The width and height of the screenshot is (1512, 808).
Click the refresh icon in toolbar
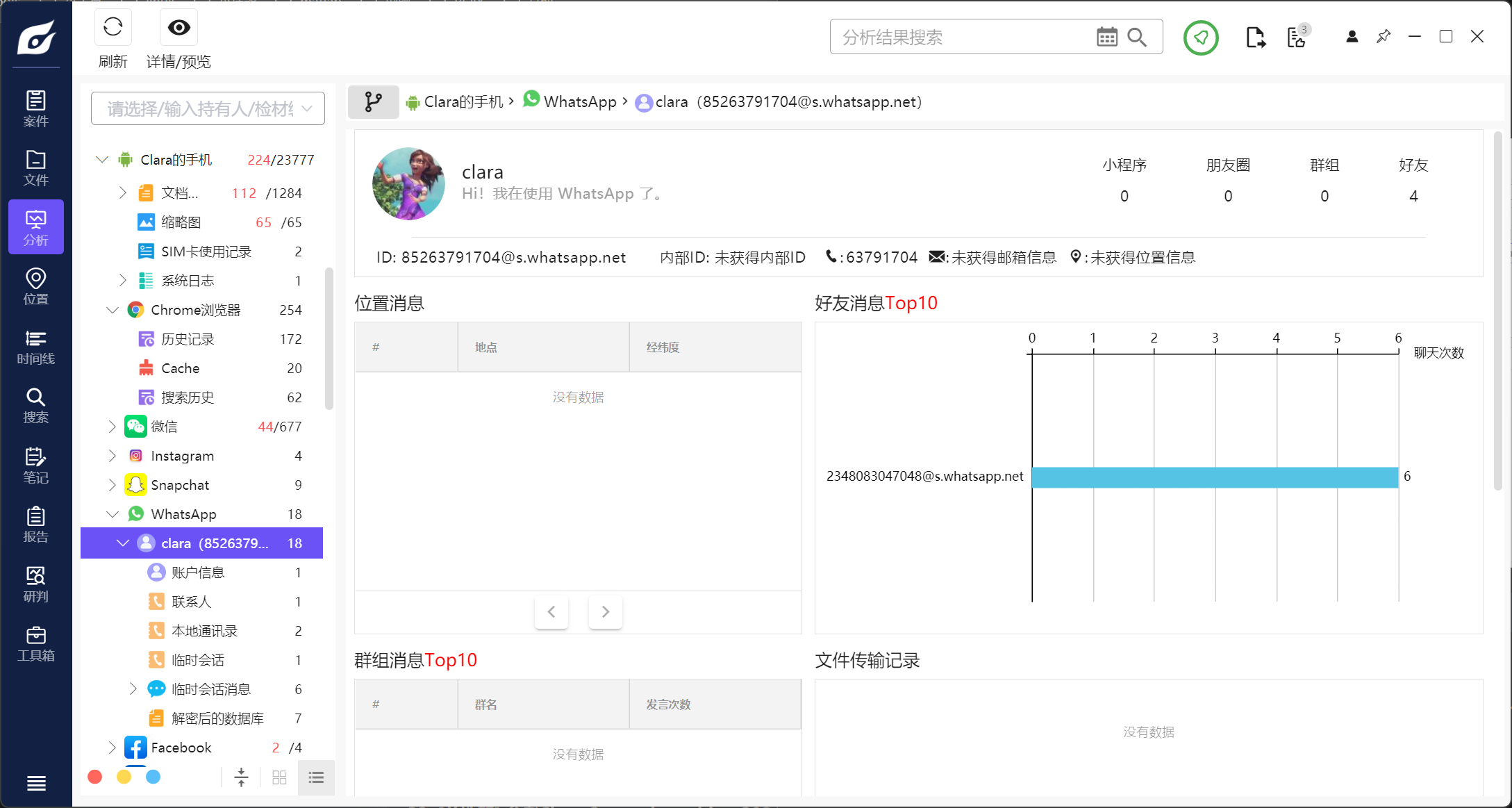113,28
